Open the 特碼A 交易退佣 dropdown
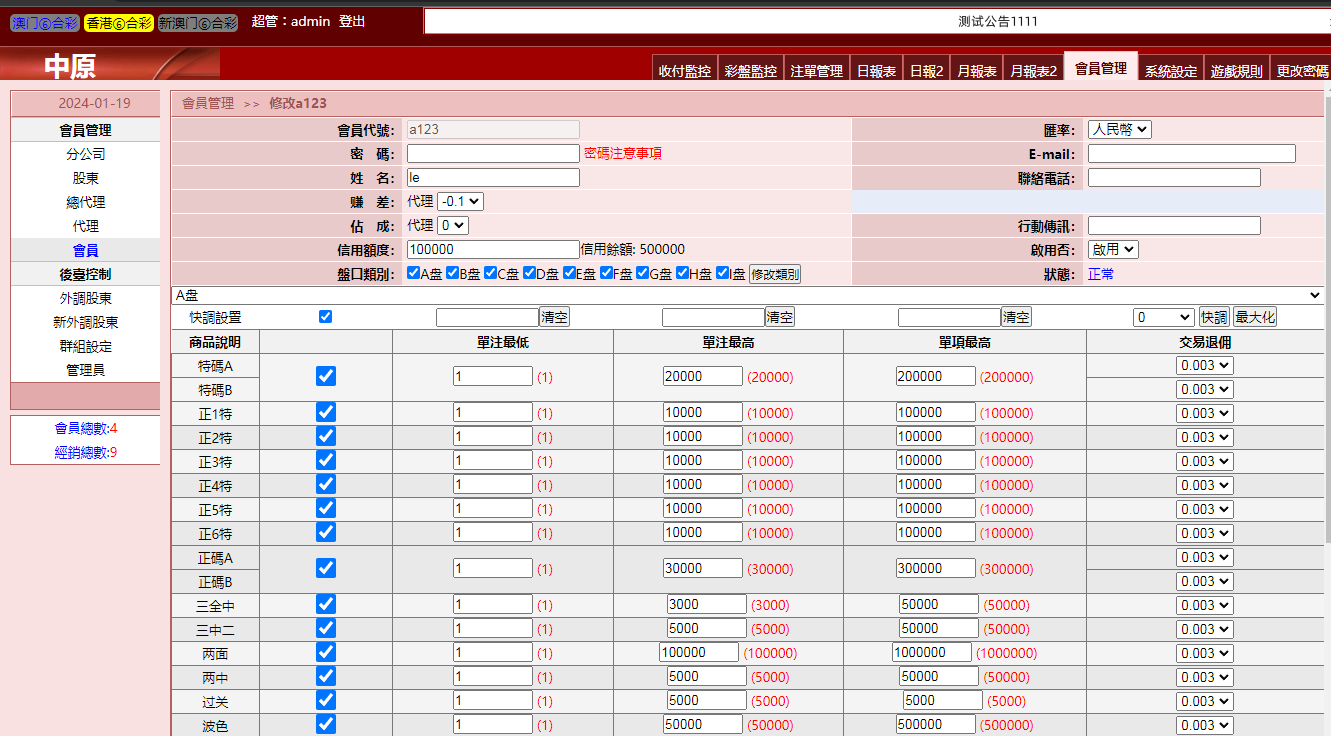Image resolution: width=1331 pixels, height=736 pixels. pos(1204,366)
